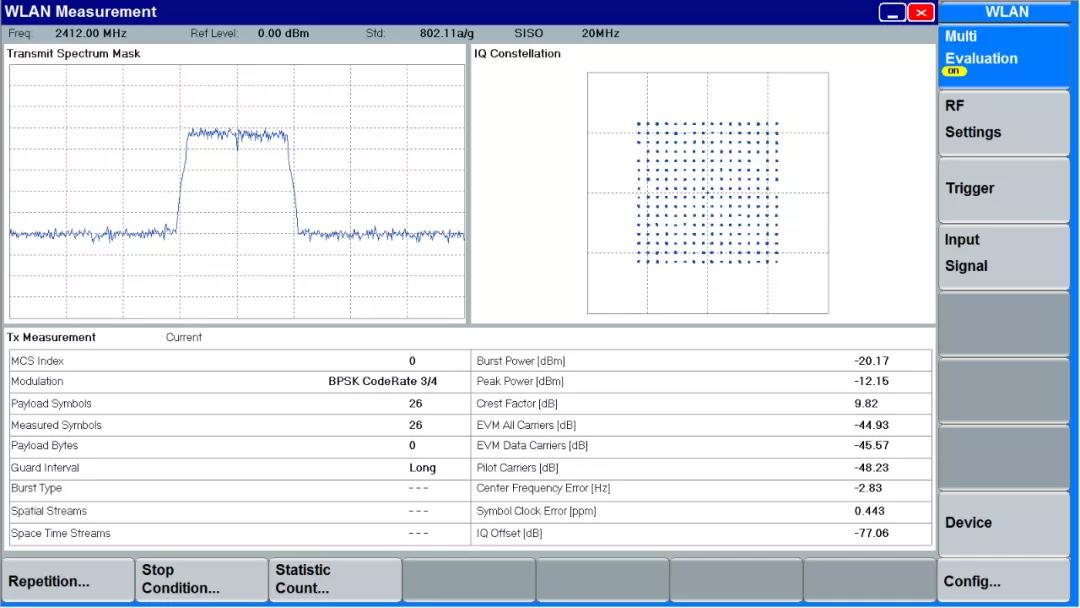Select the Device softkey

[1003, 522]
